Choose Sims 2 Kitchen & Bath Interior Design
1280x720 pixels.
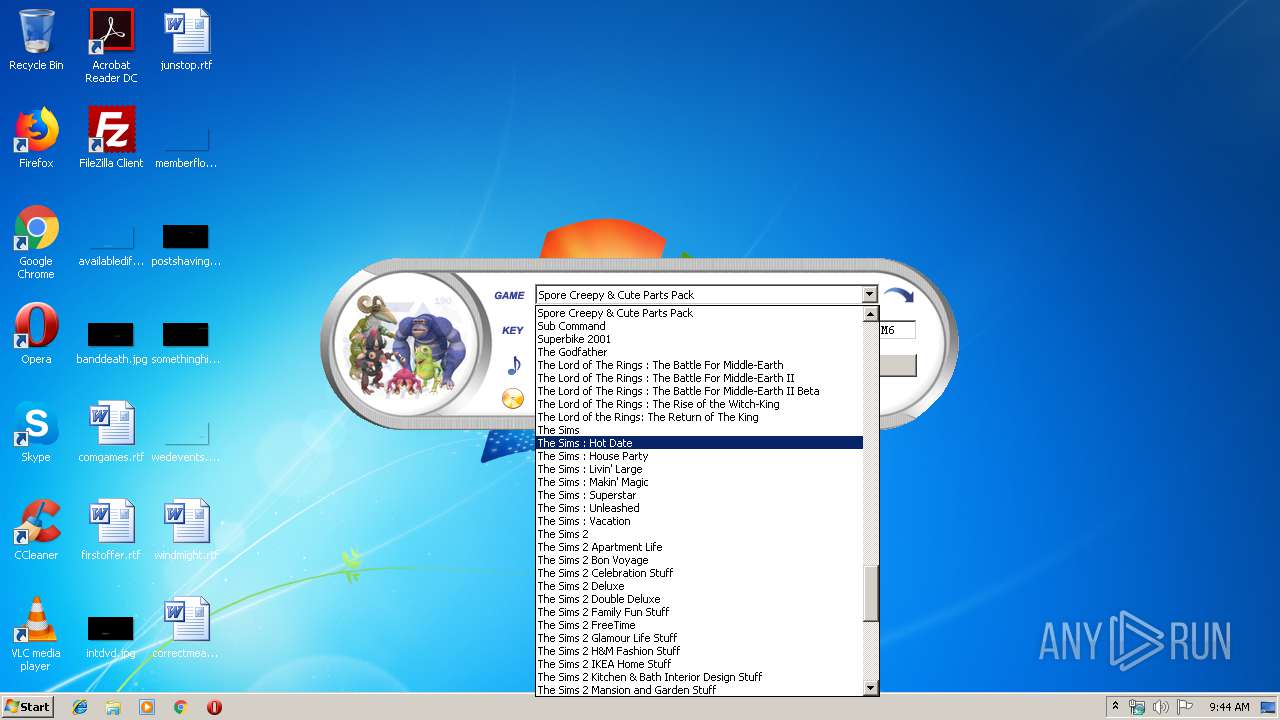(x=699, y=677)
